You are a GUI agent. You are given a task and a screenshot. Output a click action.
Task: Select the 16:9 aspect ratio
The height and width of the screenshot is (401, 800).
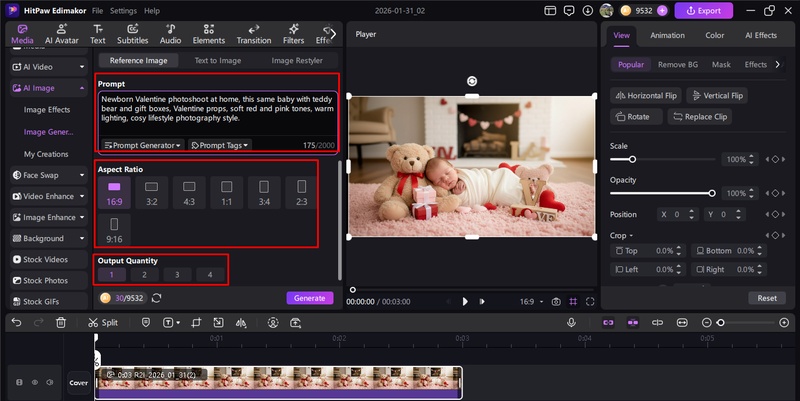coord(114,193)
